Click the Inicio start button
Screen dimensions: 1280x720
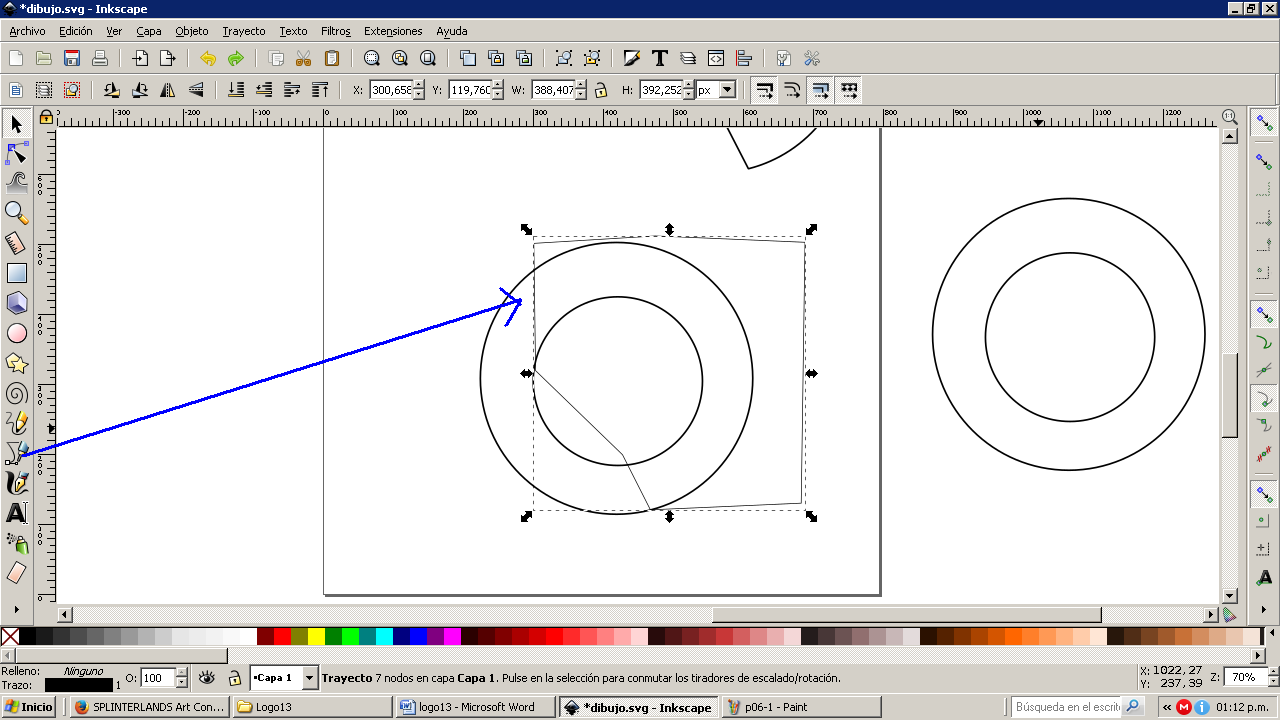click(29, 707)
